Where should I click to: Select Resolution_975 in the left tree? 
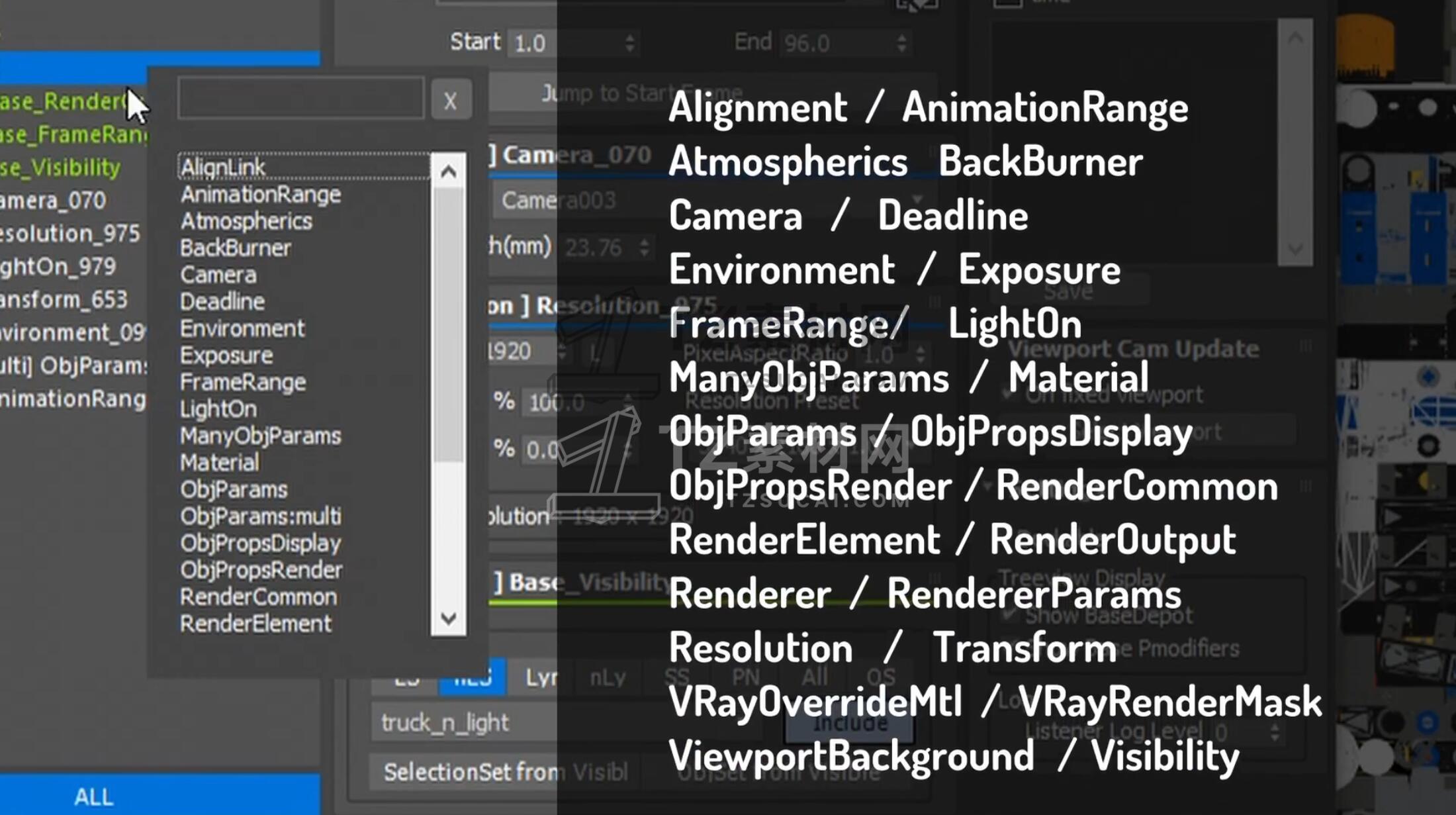tap(70, 233)
